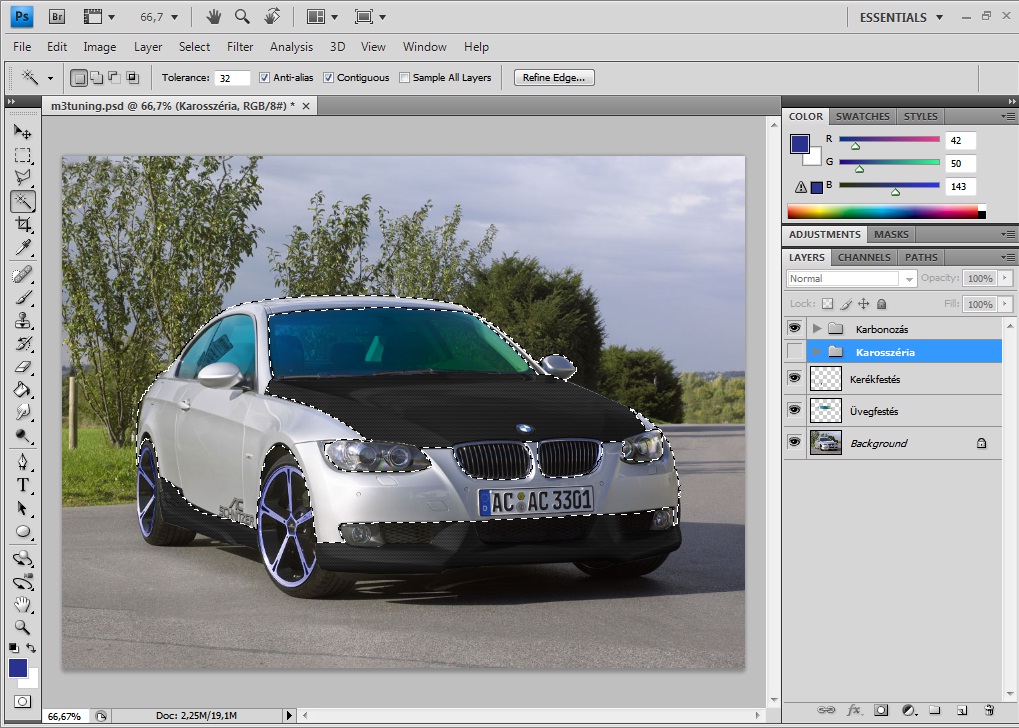The image size is (1019, 728).
Task: Expand the Karbonozás layer group
Action: click(x=817, y=329)
